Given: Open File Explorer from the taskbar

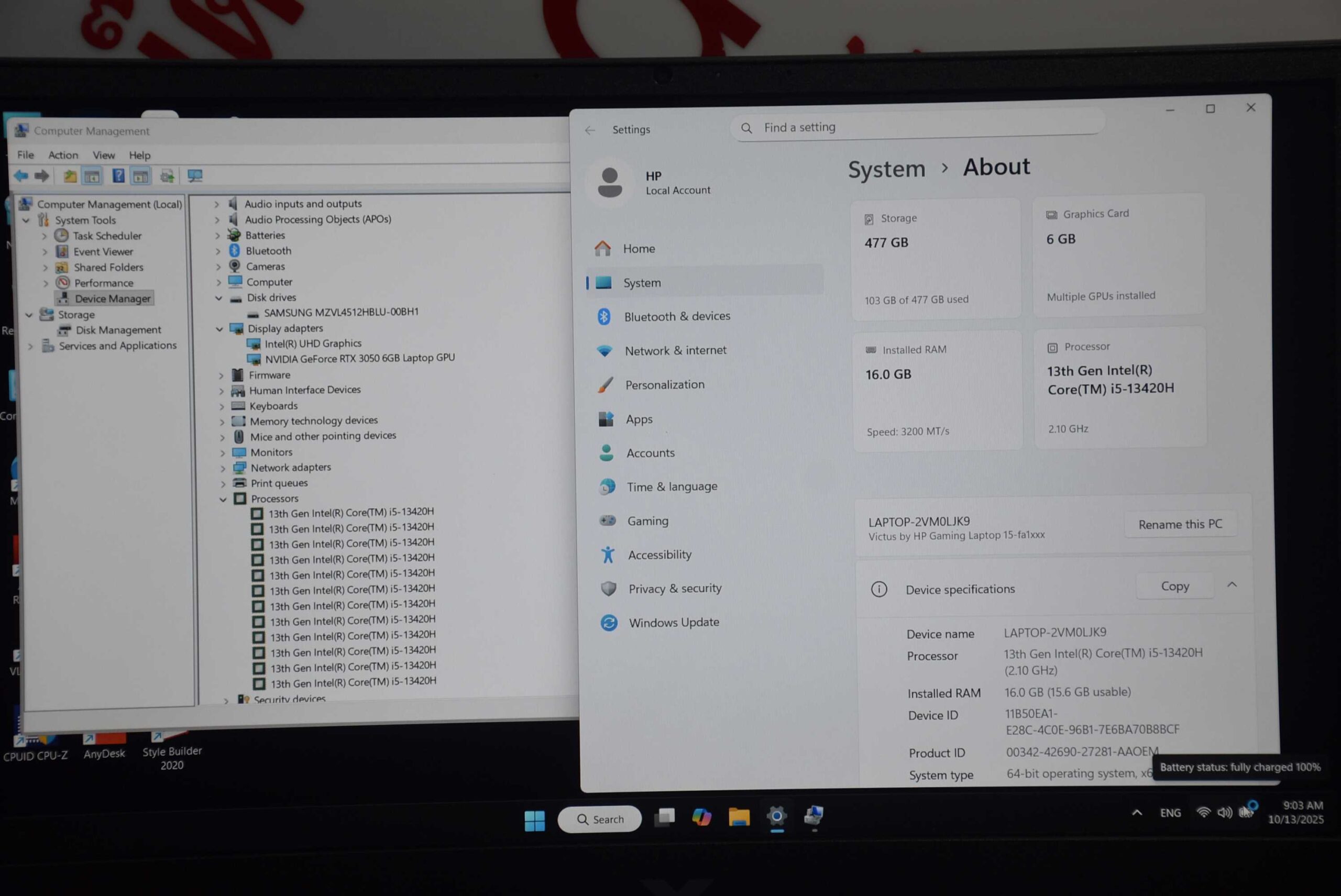Looking at the screenshot, I should tap(739, 817).
